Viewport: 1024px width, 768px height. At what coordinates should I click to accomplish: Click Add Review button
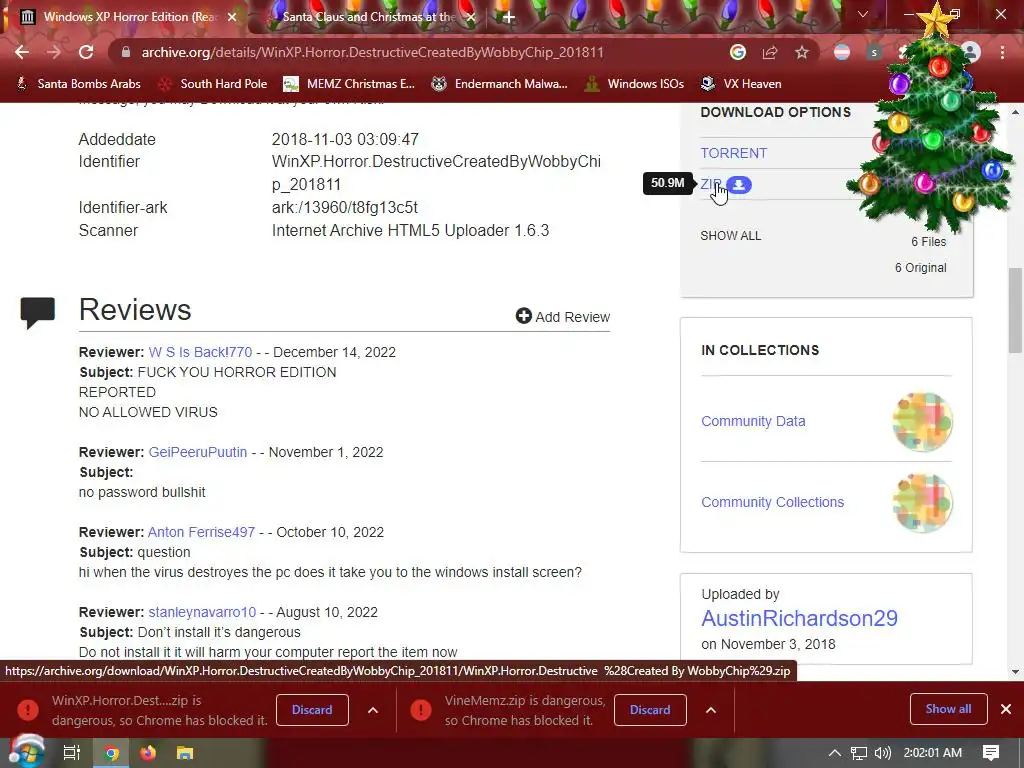tap(563, 317)
